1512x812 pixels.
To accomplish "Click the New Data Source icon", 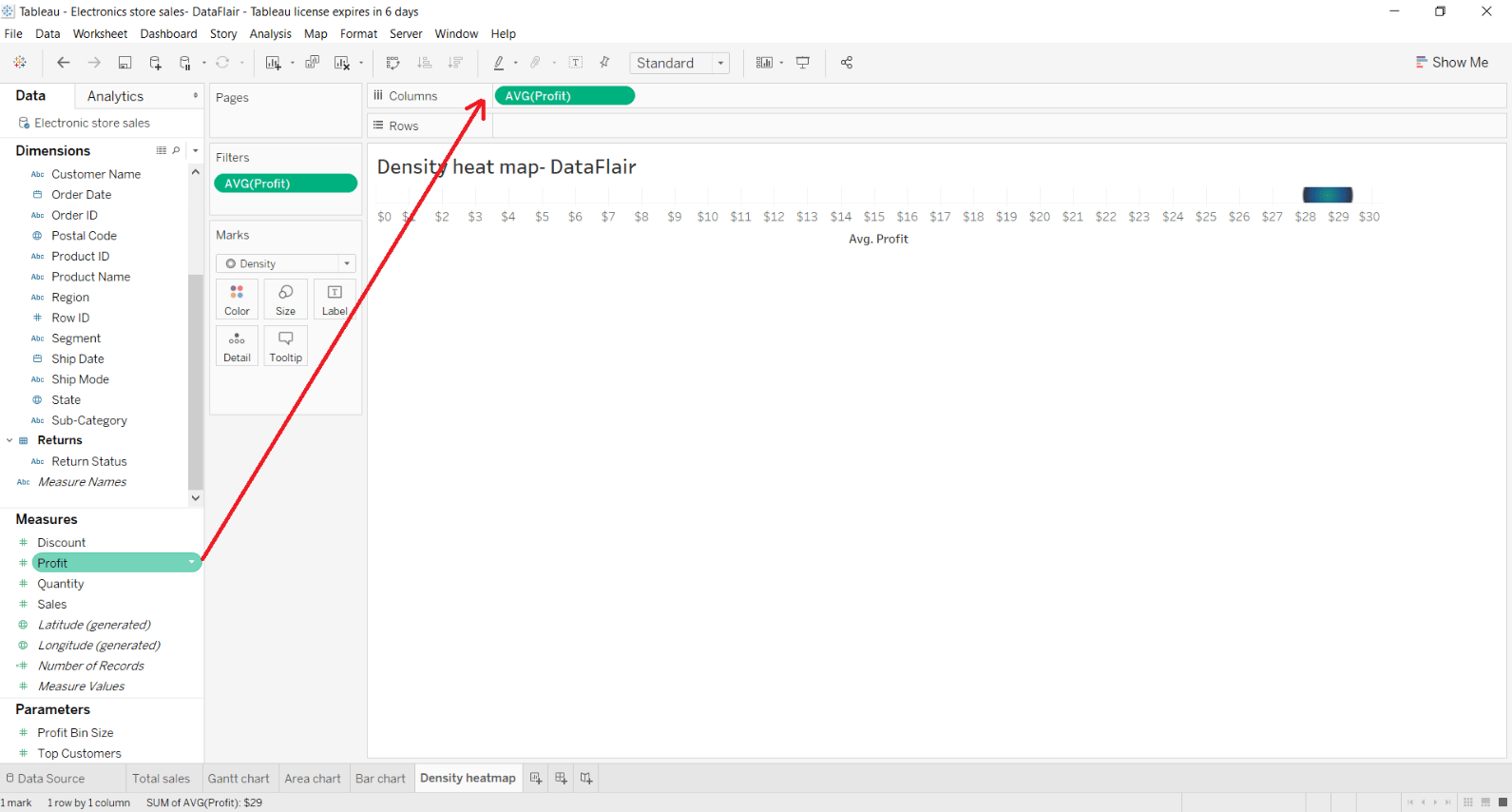I will (x=156, y=63).
